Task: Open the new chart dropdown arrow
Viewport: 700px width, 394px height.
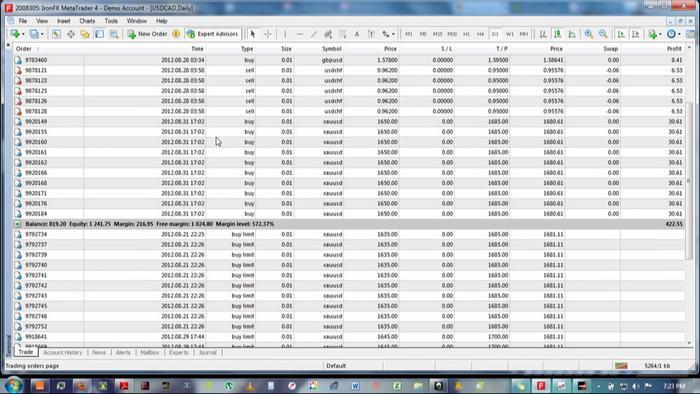Action: [x=23, y=34]
